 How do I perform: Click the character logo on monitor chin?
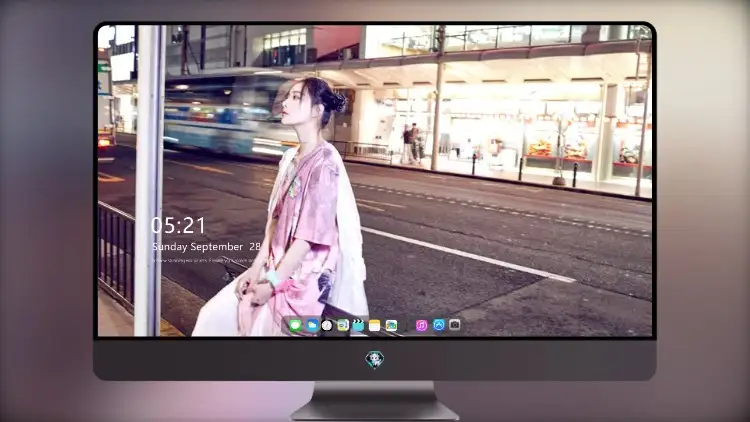(x=375, y=359)
